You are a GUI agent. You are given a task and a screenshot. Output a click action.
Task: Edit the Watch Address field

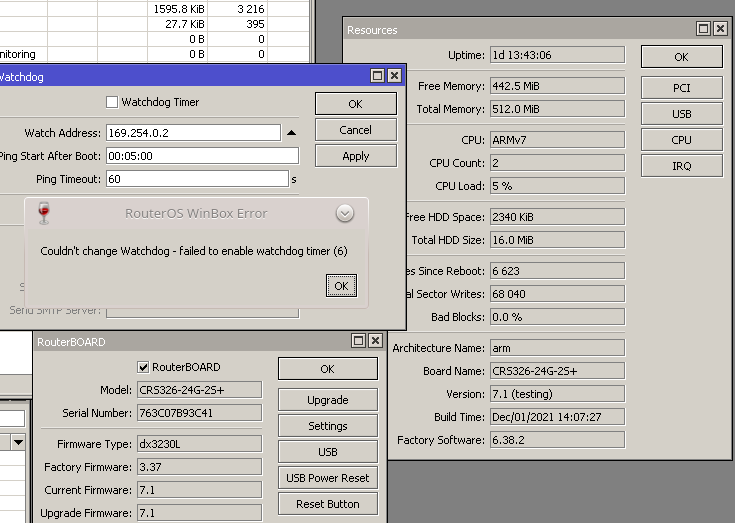click(x=193, y=133)
